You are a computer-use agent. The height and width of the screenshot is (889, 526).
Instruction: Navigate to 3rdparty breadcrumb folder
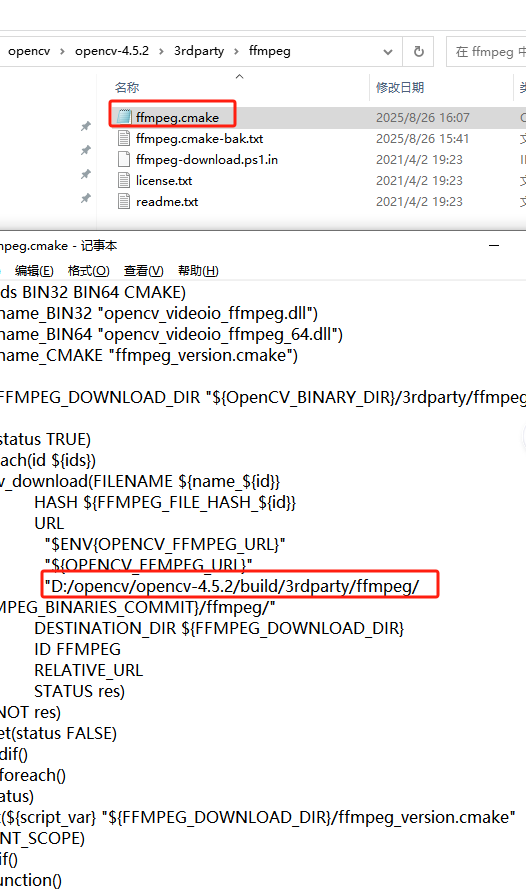click(x=199, y=51)
